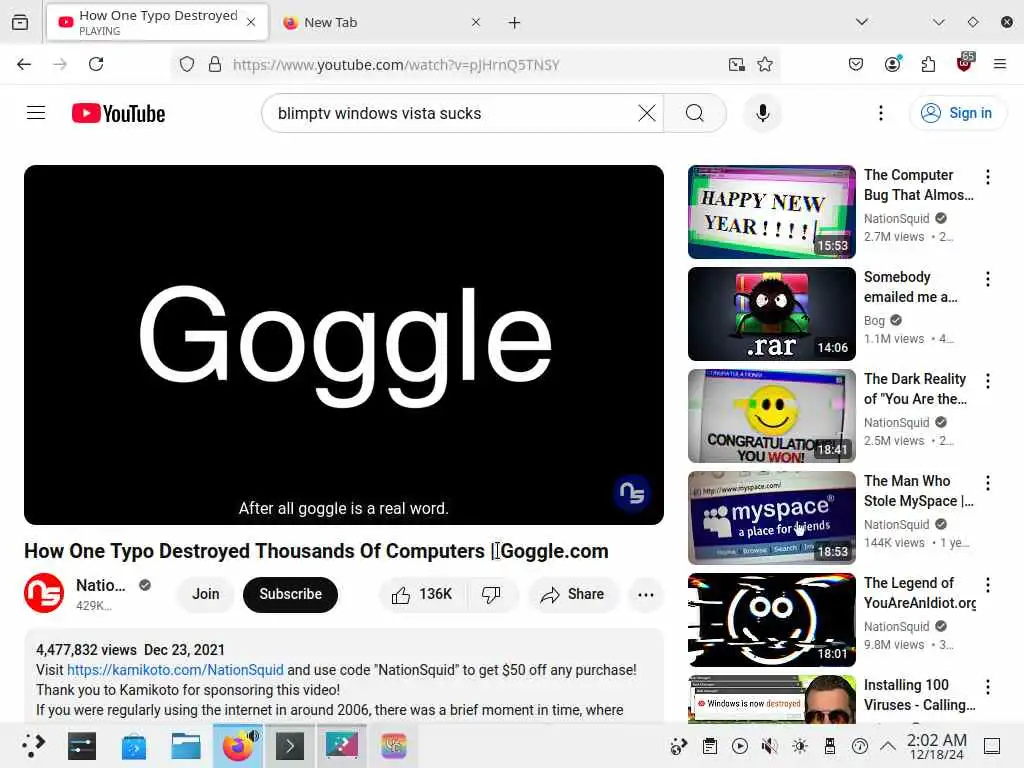Screen dimensions: 1024x768
Task: Dislike this video
Action: (x=491, y=594)
